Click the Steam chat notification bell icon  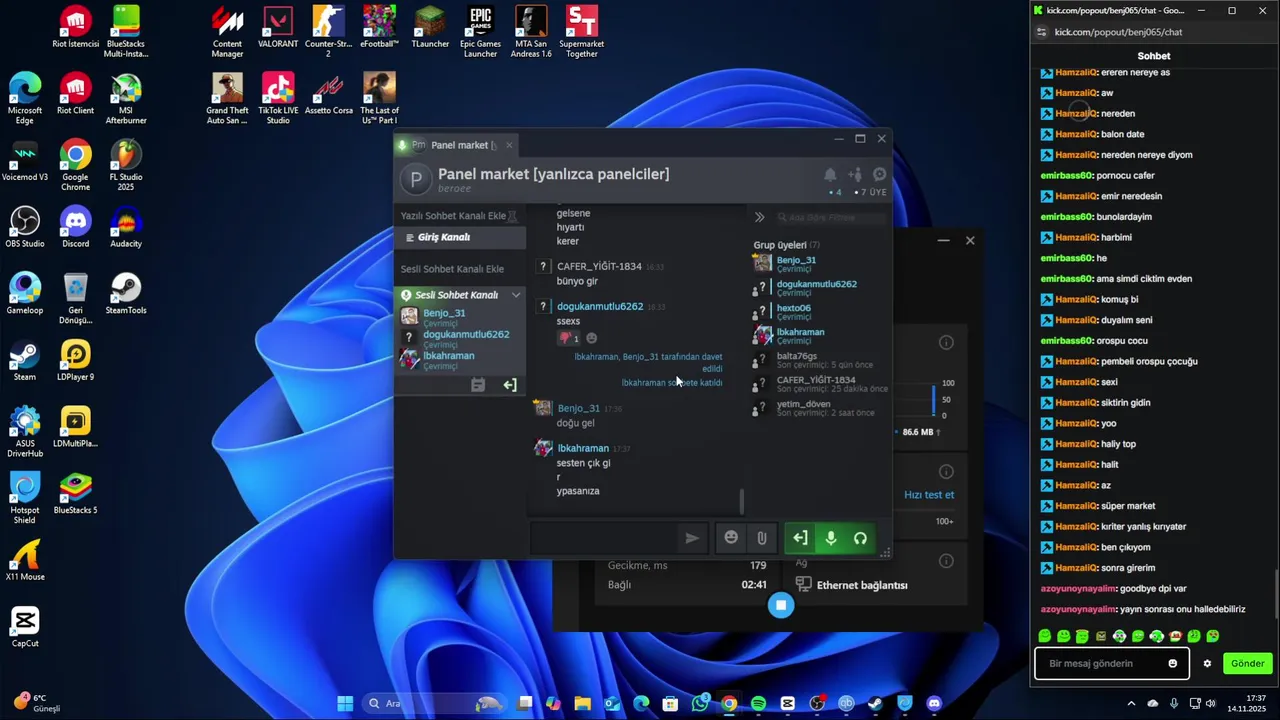[830, 174]
